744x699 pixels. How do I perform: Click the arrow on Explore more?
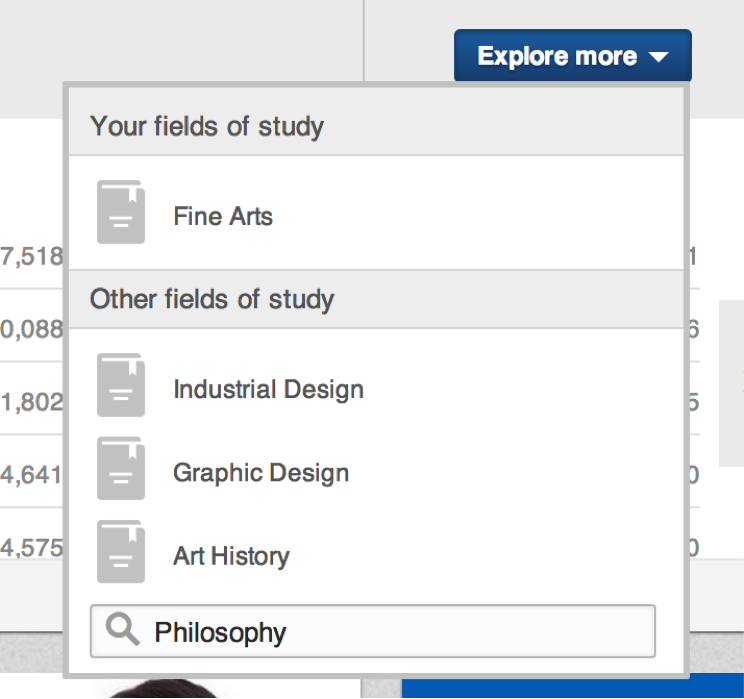coord(658,57)
